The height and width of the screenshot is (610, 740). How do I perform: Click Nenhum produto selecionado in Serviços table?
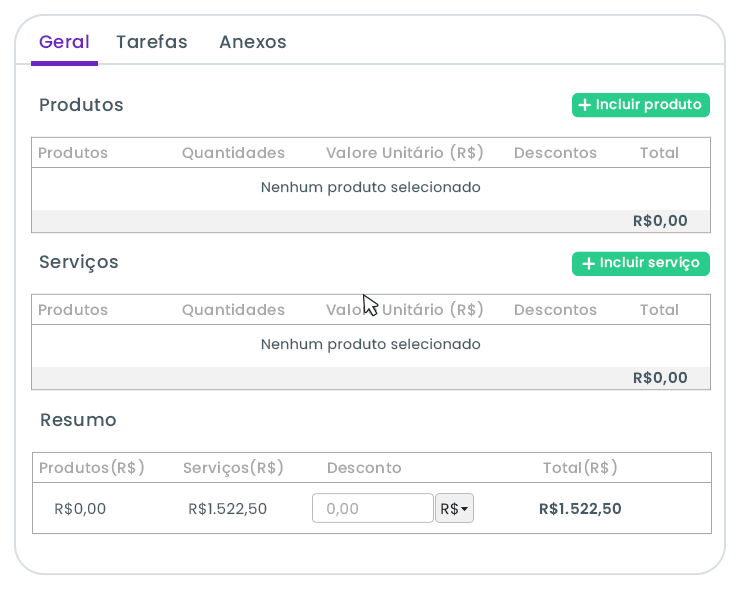(x=370, y=344)
